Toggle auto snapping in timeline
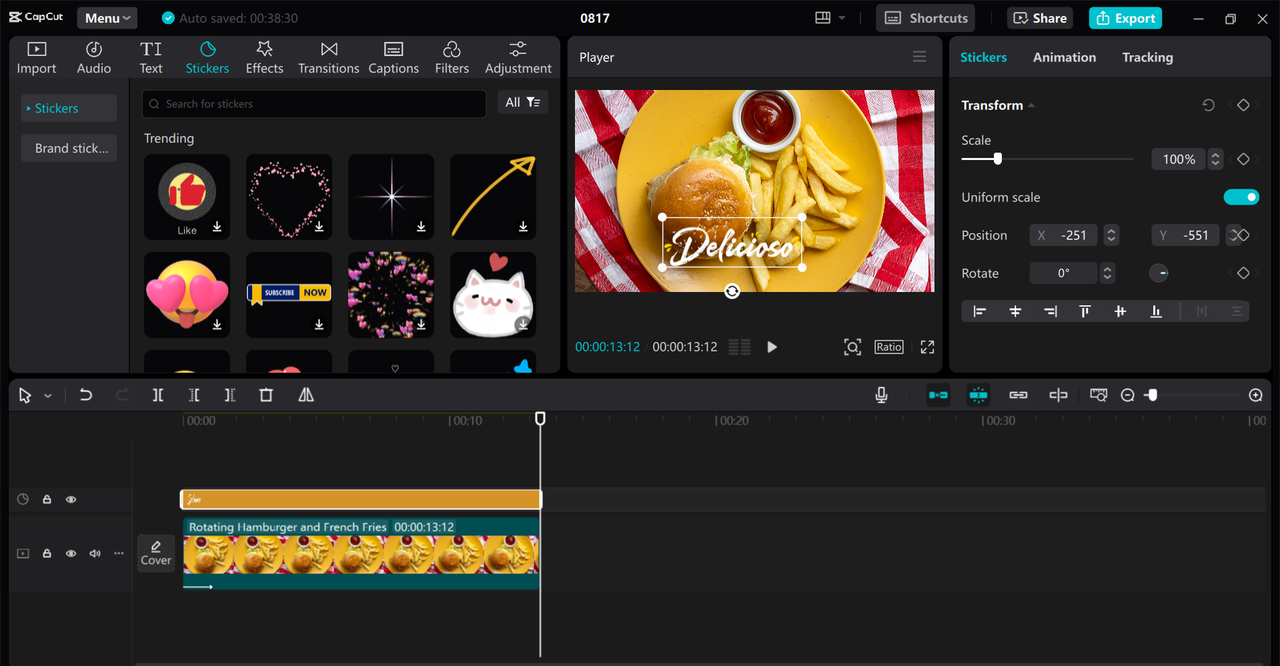The width and height of the screenshot is (1280, 666). [x=978, y=395]
